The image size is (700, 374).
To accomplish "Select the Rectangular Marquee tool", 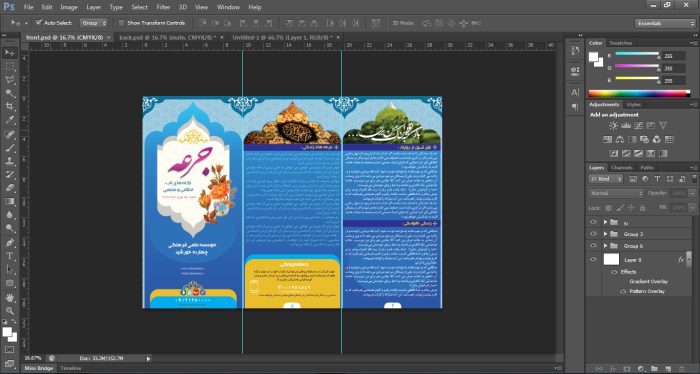I will 9,66.
